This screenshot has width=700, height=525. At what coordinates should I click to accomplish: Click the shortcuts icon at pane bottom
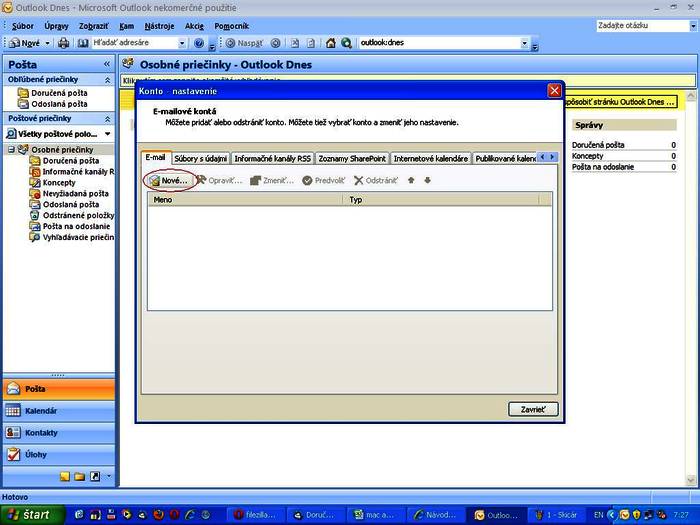pyautogui.click(x=95, y=476)
